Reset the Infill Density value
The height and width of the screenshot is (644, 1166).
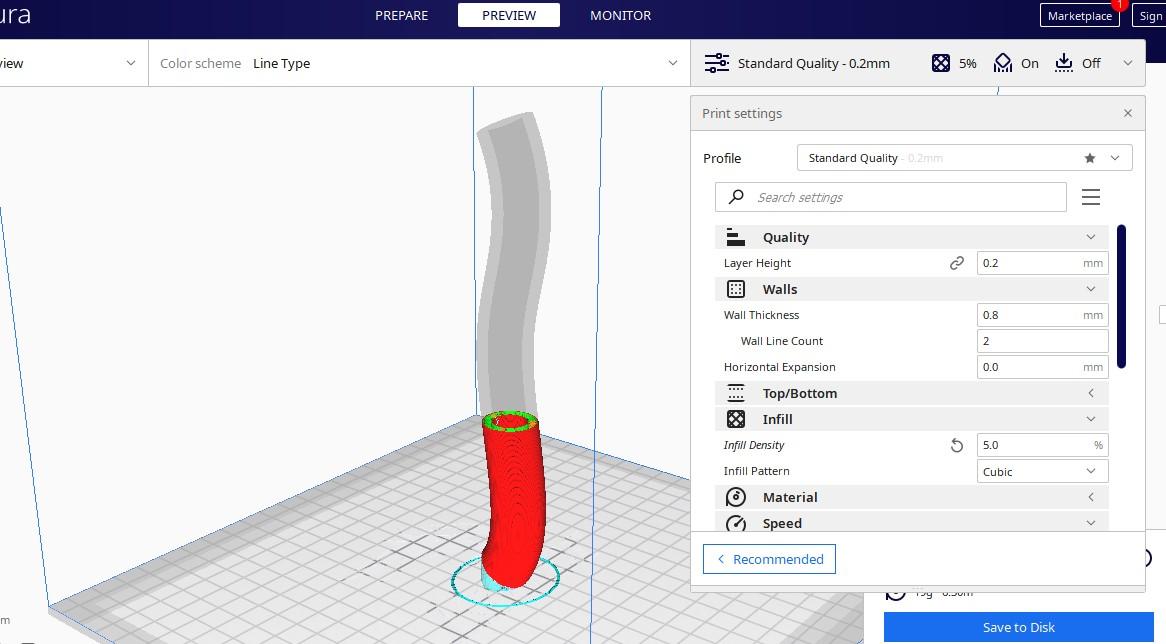pyautogui.click(x=956, y=445)
